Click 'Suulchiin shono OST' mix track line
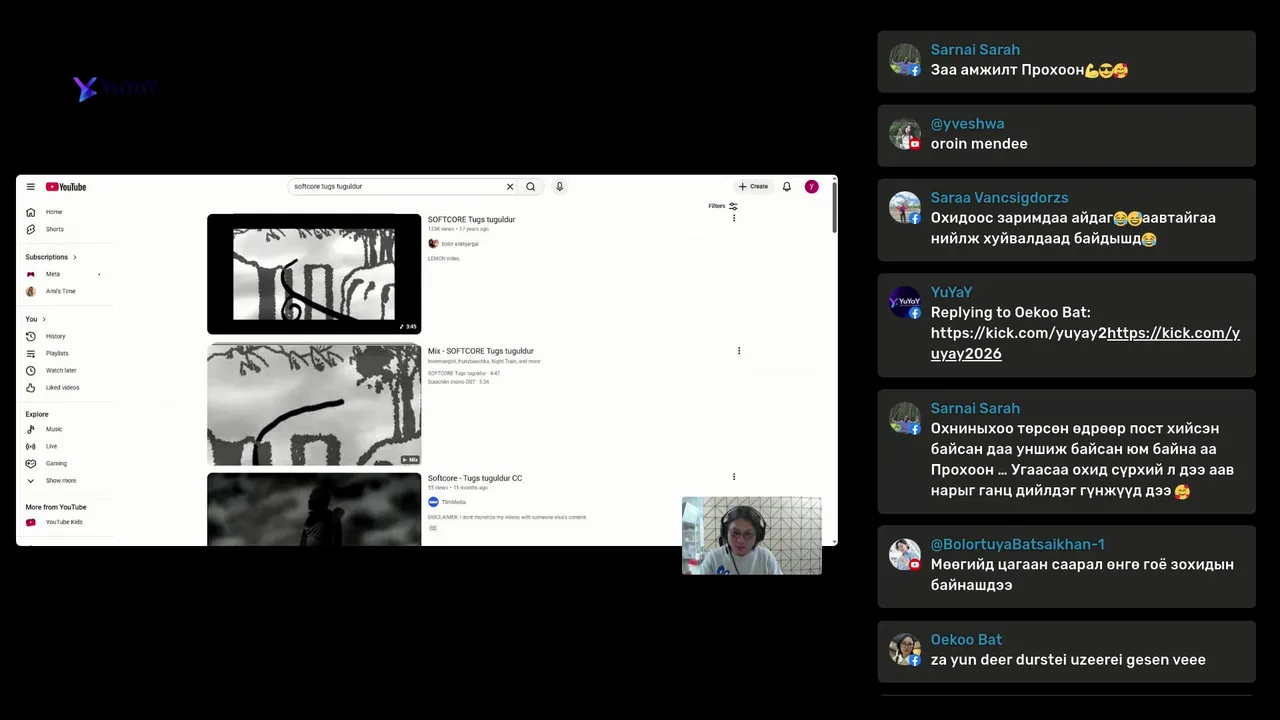This screenshot has width=1280, height=720. pos(459,382)
